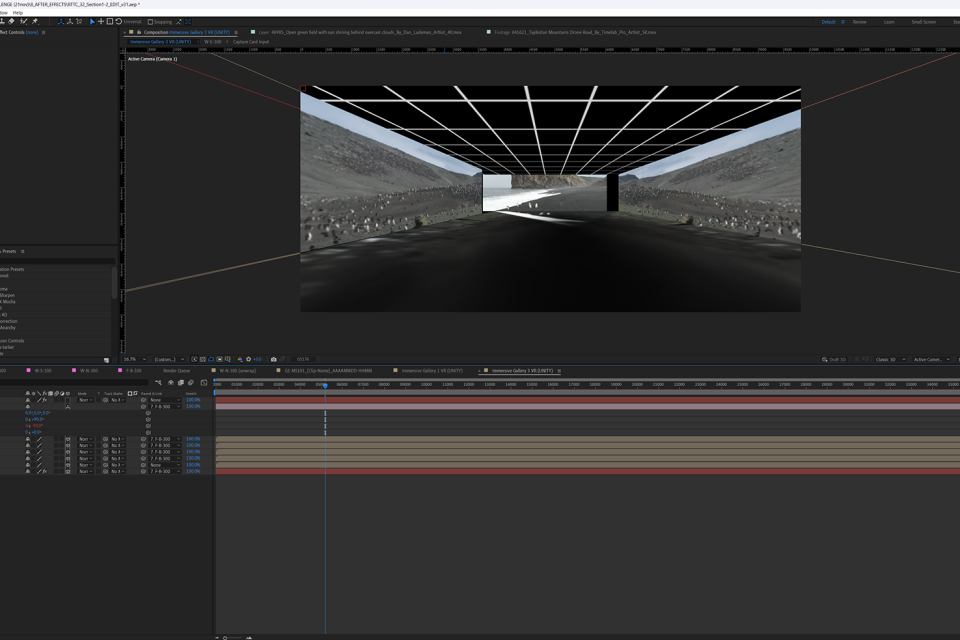Viewport: 960px width, 640px height.
Task: Switch to the Review workspace
Action: click(859, 21)
